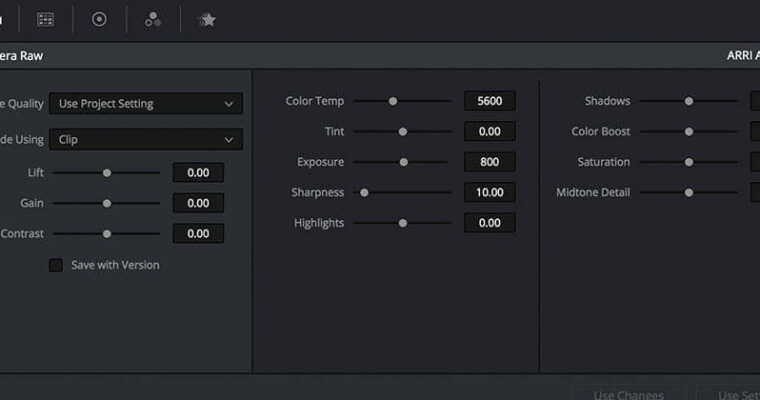This screenshot has height=400, width=760.
Task: Click the Exposure value field 800
Action: 490,162
